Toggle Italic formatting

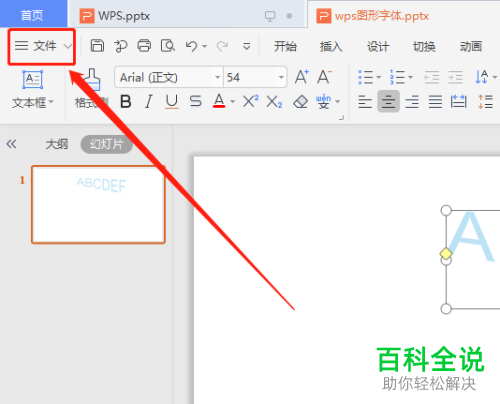pos(149,101)
